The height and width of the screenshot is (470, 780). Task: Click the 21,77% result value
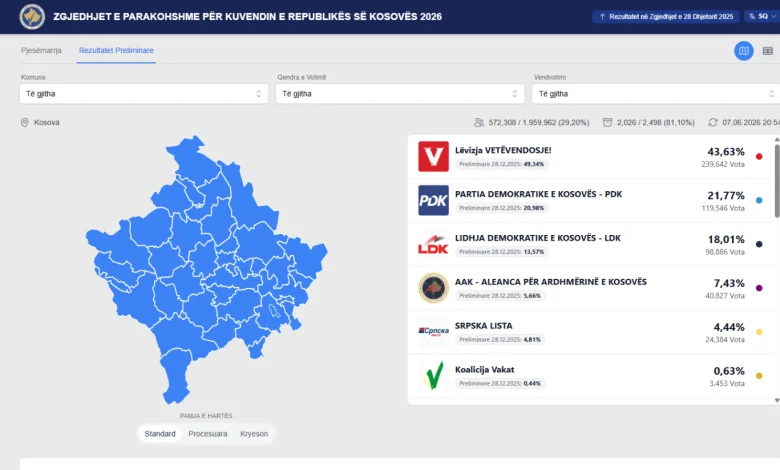coord(726,195)
